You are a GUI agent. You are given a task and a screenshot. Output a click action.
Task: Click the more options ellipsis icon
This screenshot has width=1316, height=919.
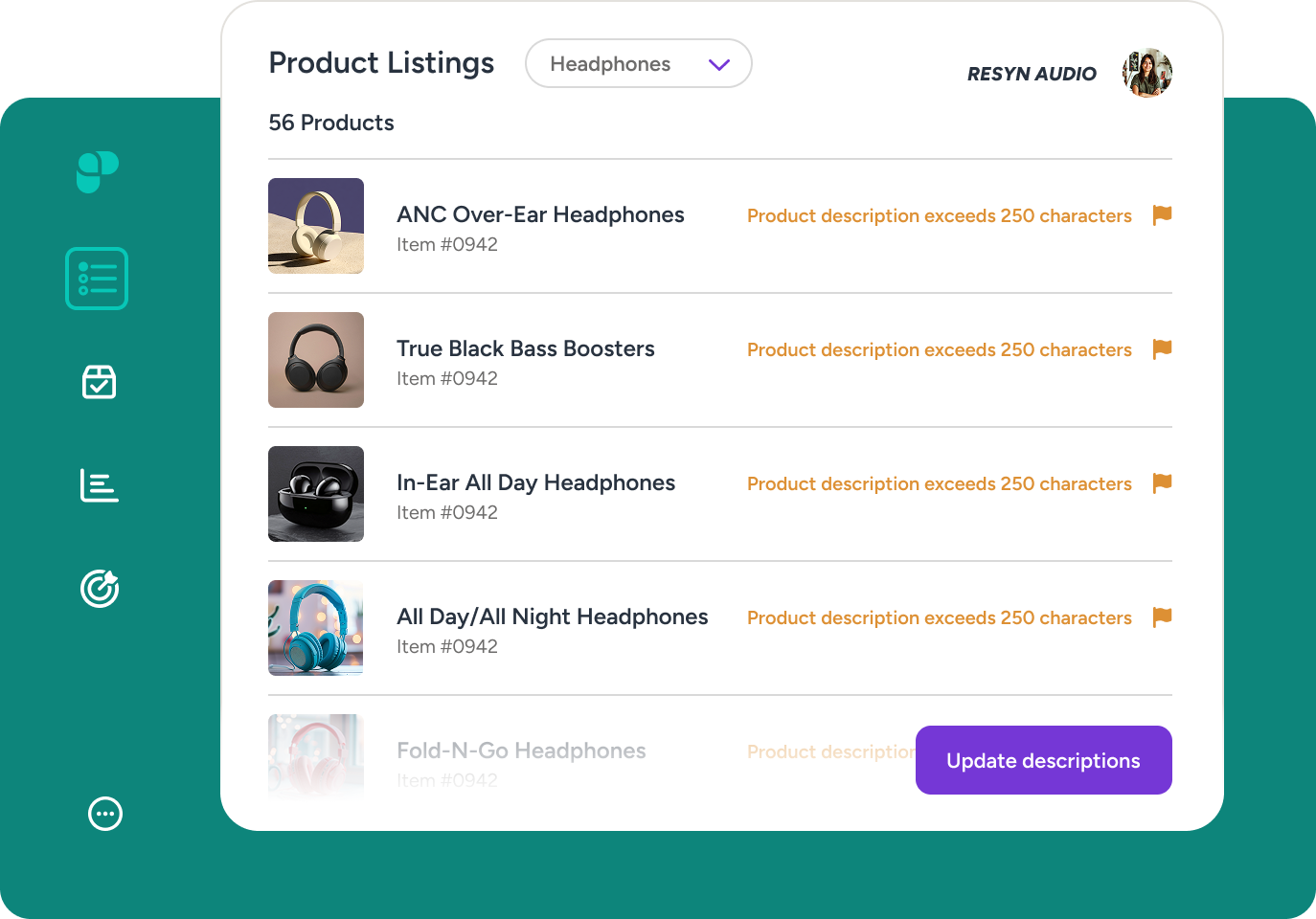coord(105,814)
